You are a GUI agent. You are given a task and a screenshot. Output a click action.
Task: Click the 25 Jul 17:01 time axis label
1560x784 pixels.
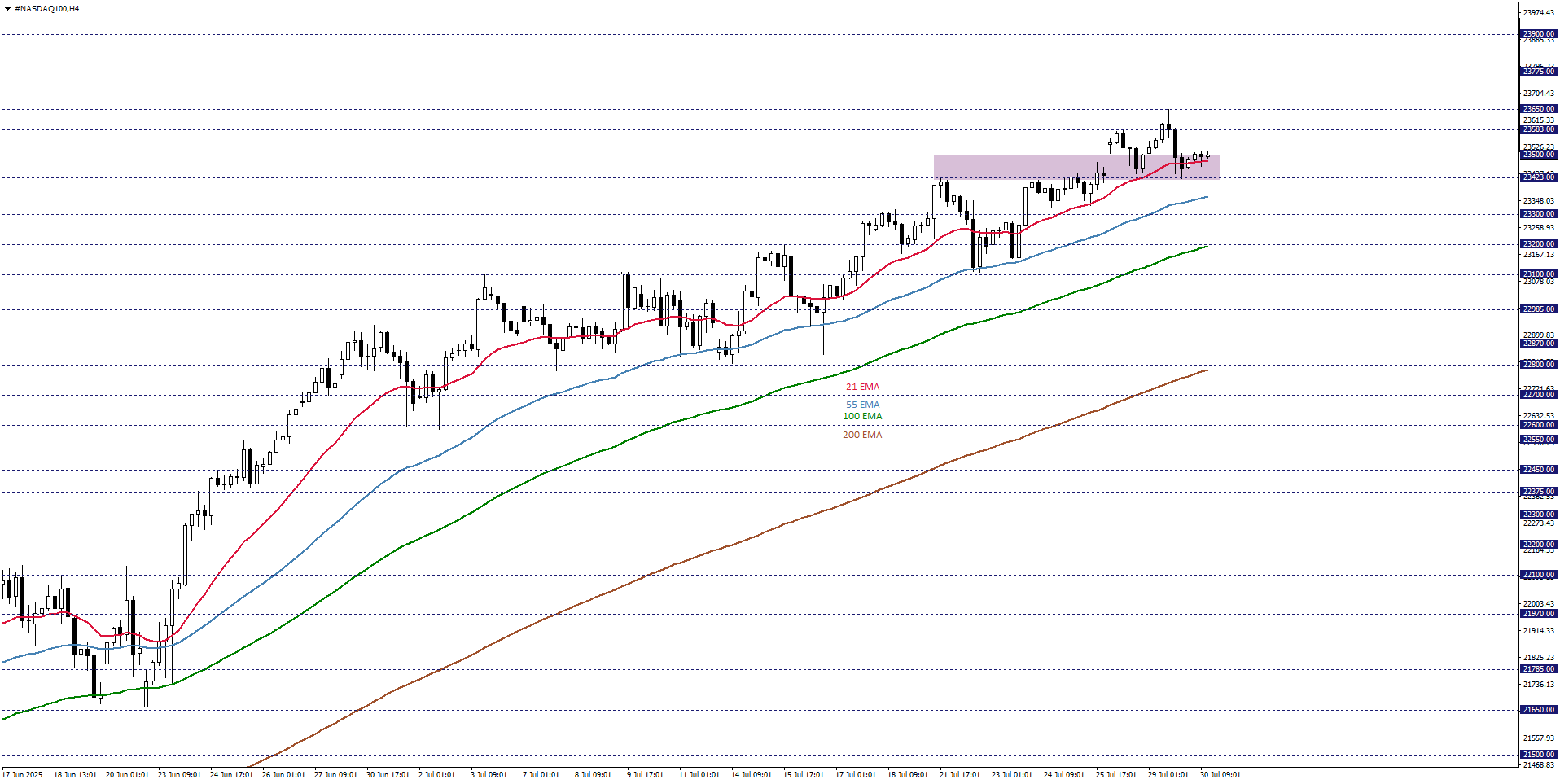(x=1116, y=775)
